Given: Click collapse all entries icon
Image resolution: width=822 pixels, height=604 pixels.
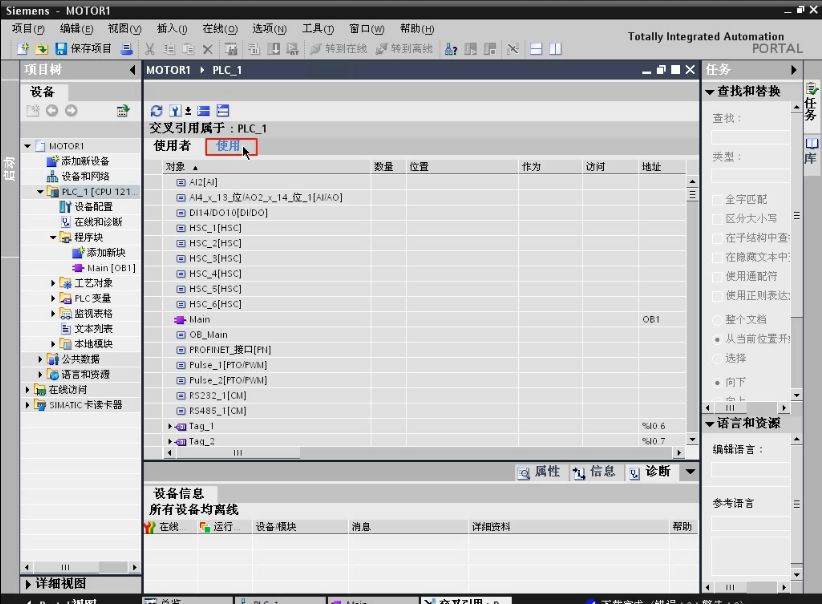Looking at the screenshot, I should (x=203, y=111).
